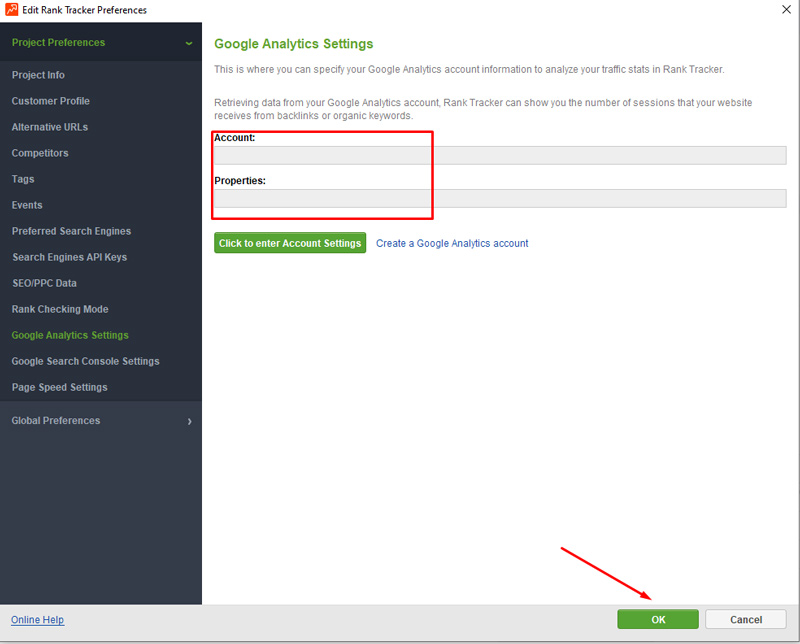Open Create a Google Analytics account link
The width and height of the screenshot is (800, 644).
(x=452, y=243)
